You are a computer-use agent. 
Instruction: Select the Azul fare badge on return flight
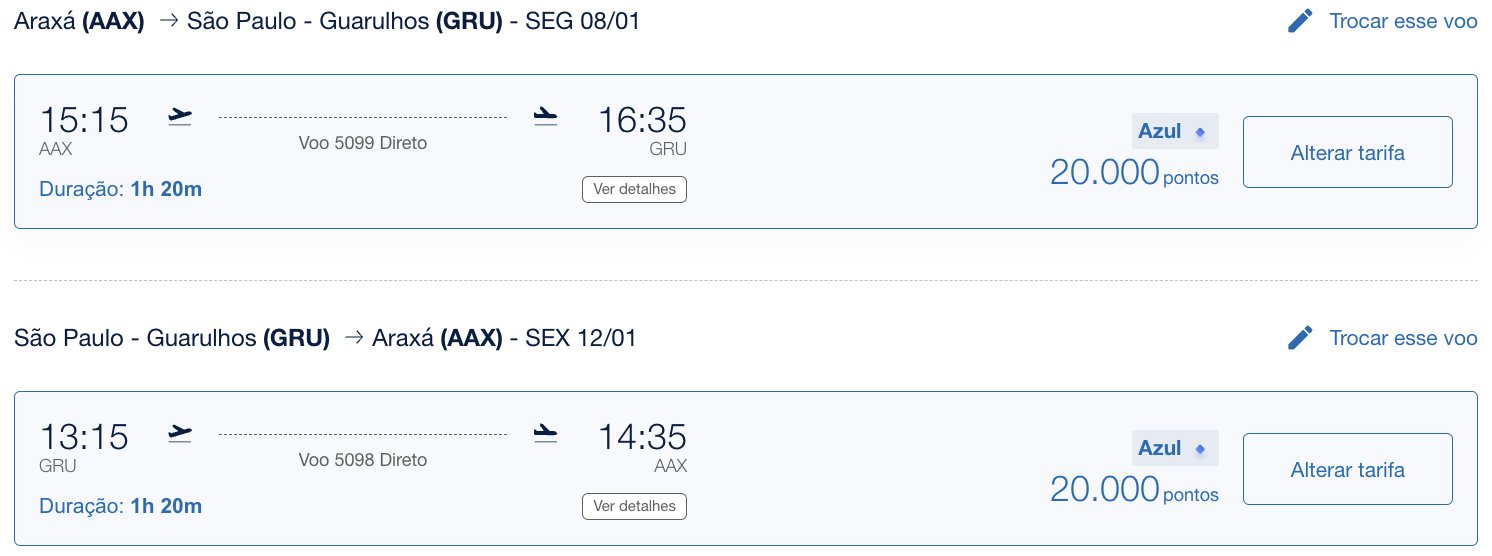(1175, 449)
